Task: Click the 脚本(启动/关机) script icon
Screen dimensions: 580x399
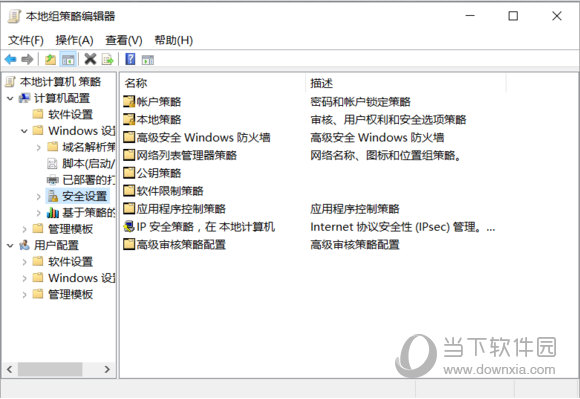Action: point(53,163)
